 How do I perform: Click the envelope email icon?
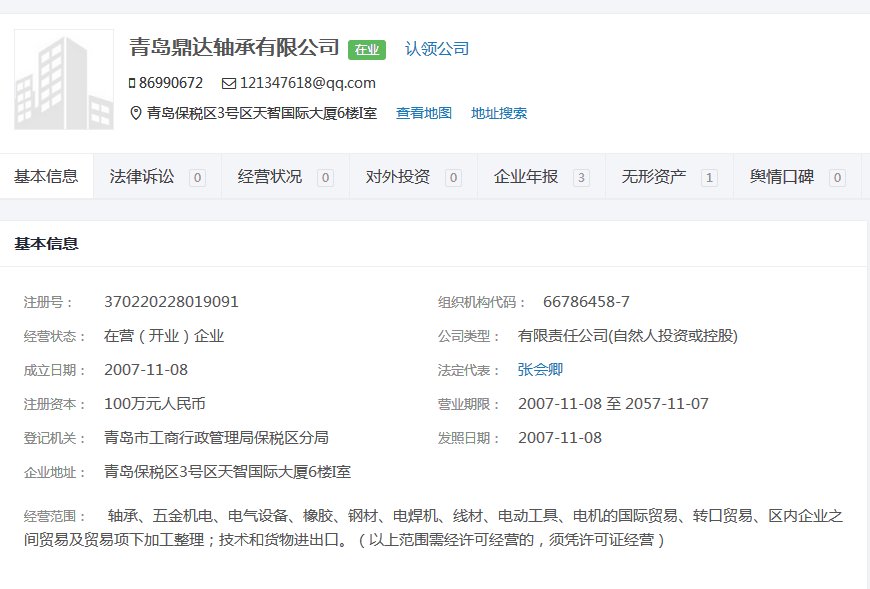(x=229, y=83)
